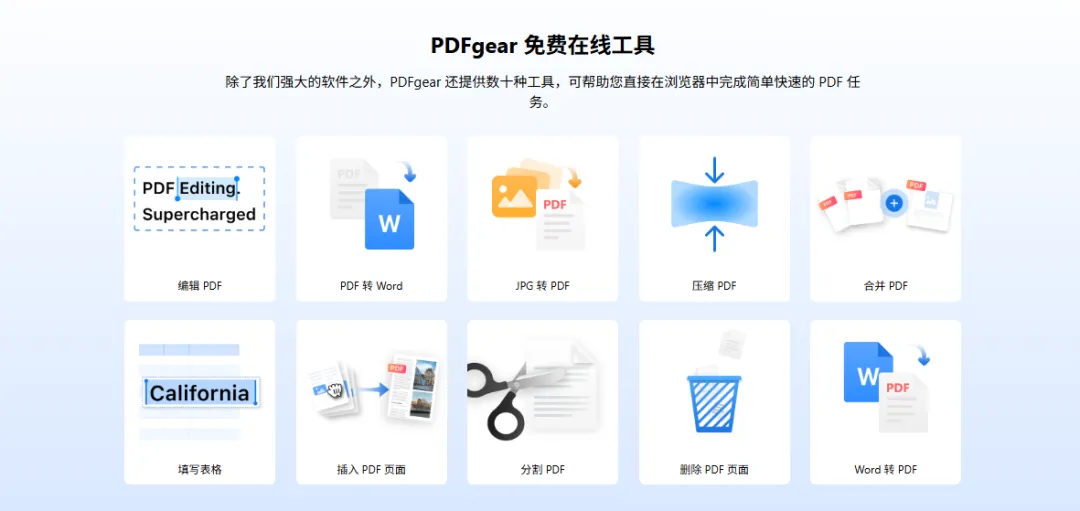Click the 压缩 PDF label
The width and height of the screenshot is (1080, 511).
point(714,286)
